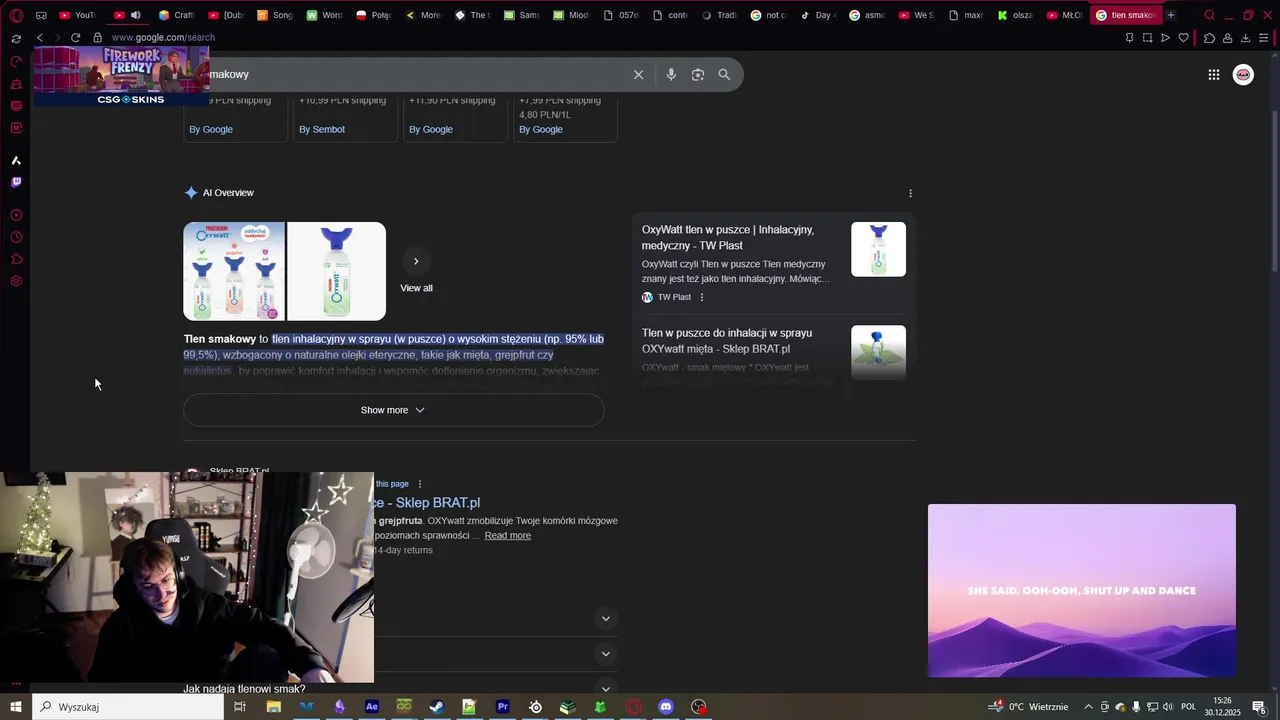Open Opera sidebar settings gear
The image size is (1280, 720).
[16, 281]
